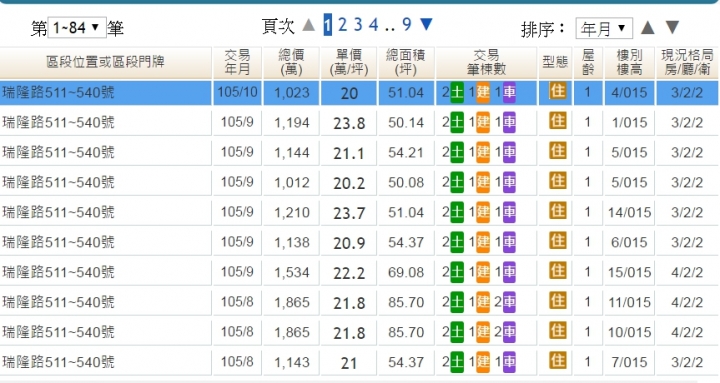The image size is (720, 383).
Task: Select floor 6/015 cell
Action: [630, 242]
